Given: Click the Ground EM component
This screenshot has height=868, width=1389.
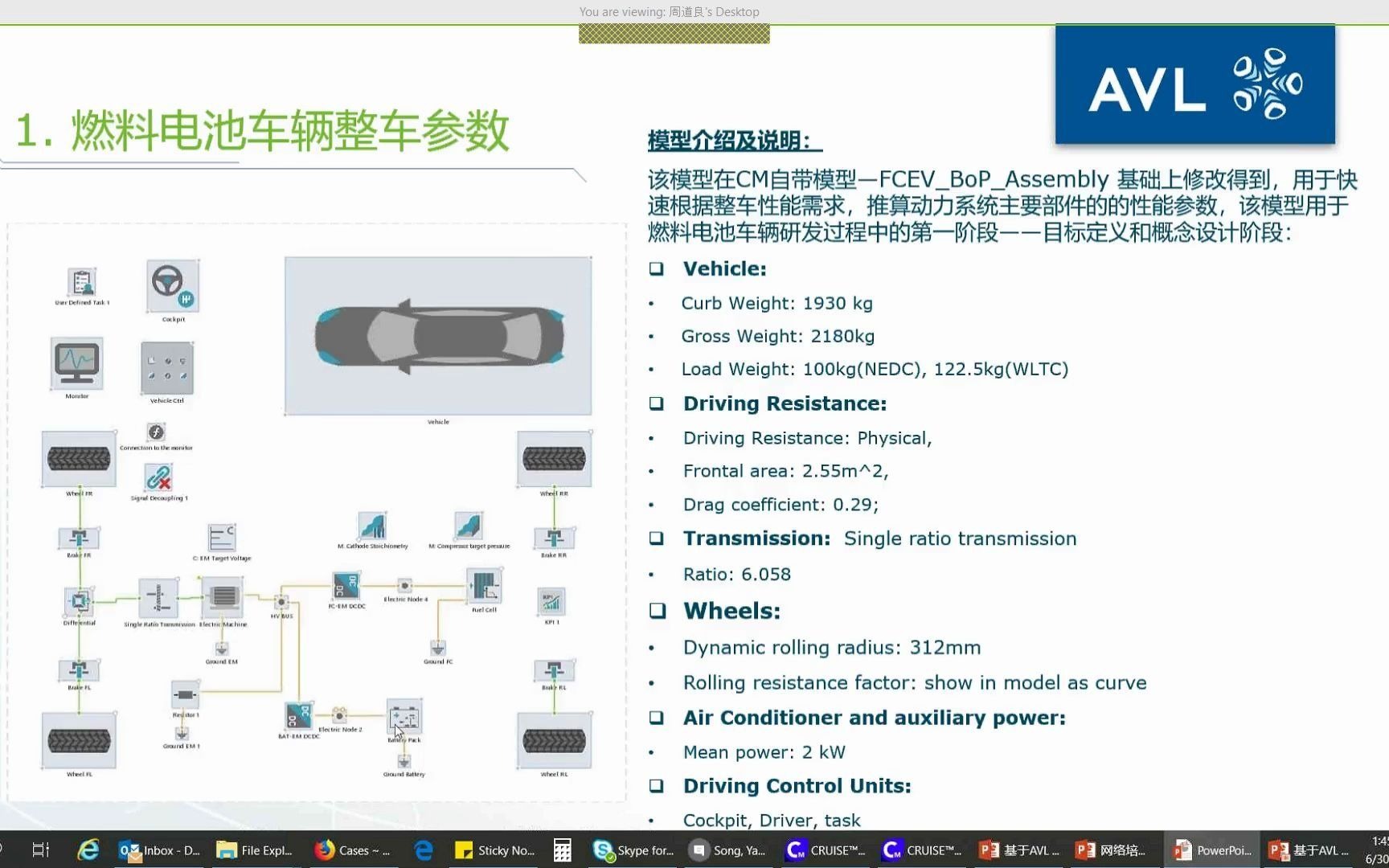Looking at the screenshot, I should click(222, 649).
